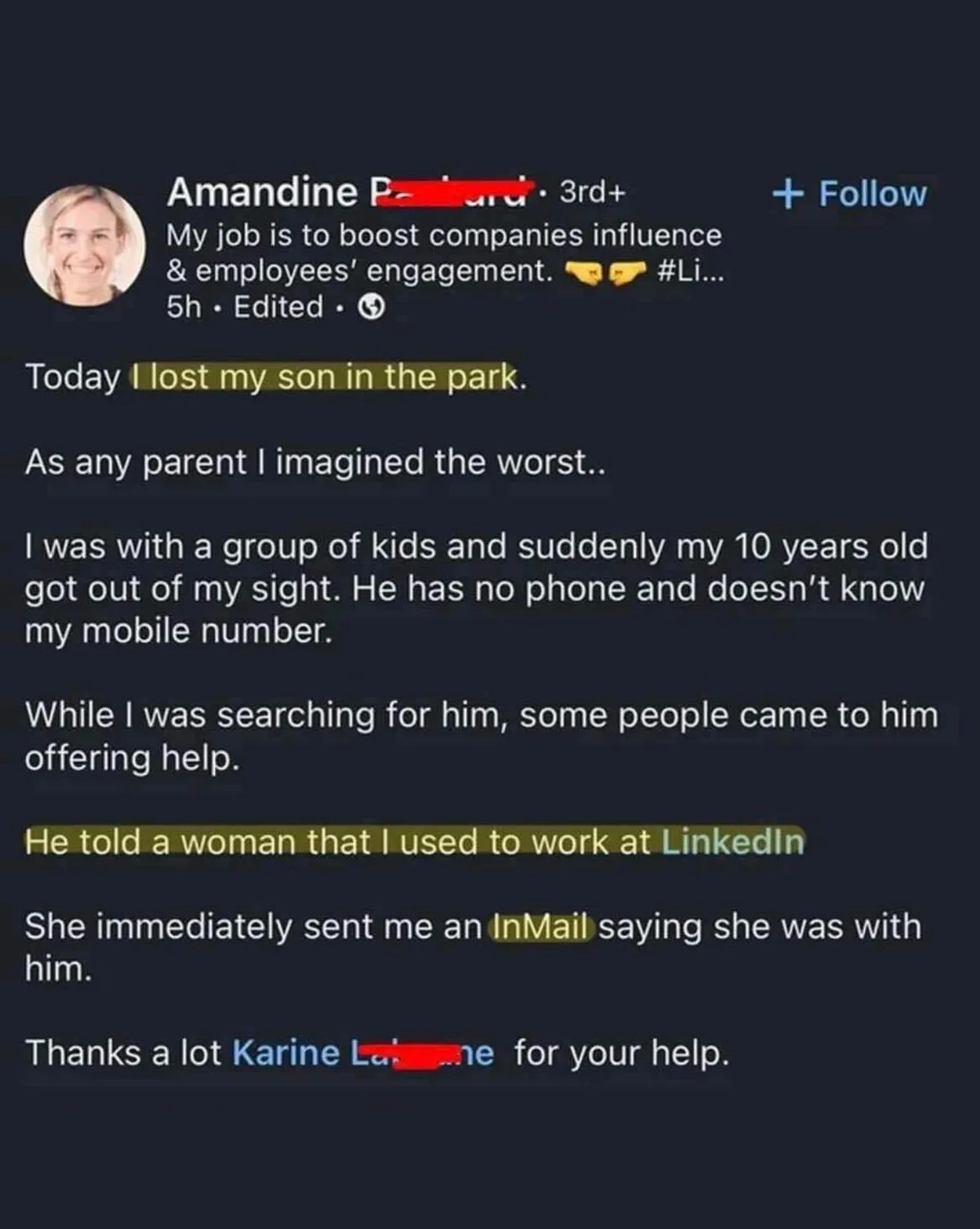980x1229 pixels.
Task: Click the highlighted InMail word
Action: (x=541, y=928)
